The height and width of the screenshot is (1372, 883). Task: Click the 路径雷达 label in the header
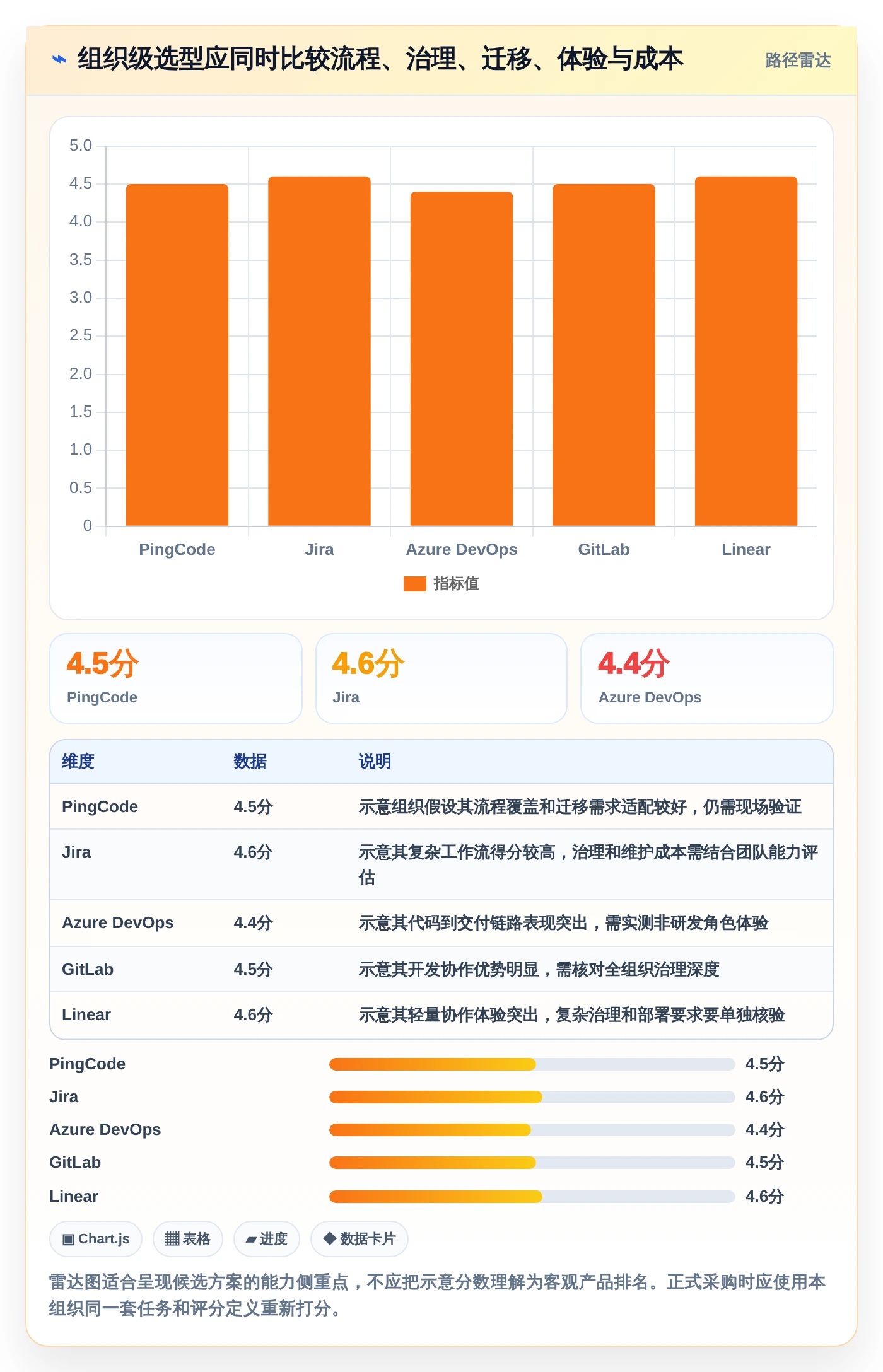coord(798,61)
